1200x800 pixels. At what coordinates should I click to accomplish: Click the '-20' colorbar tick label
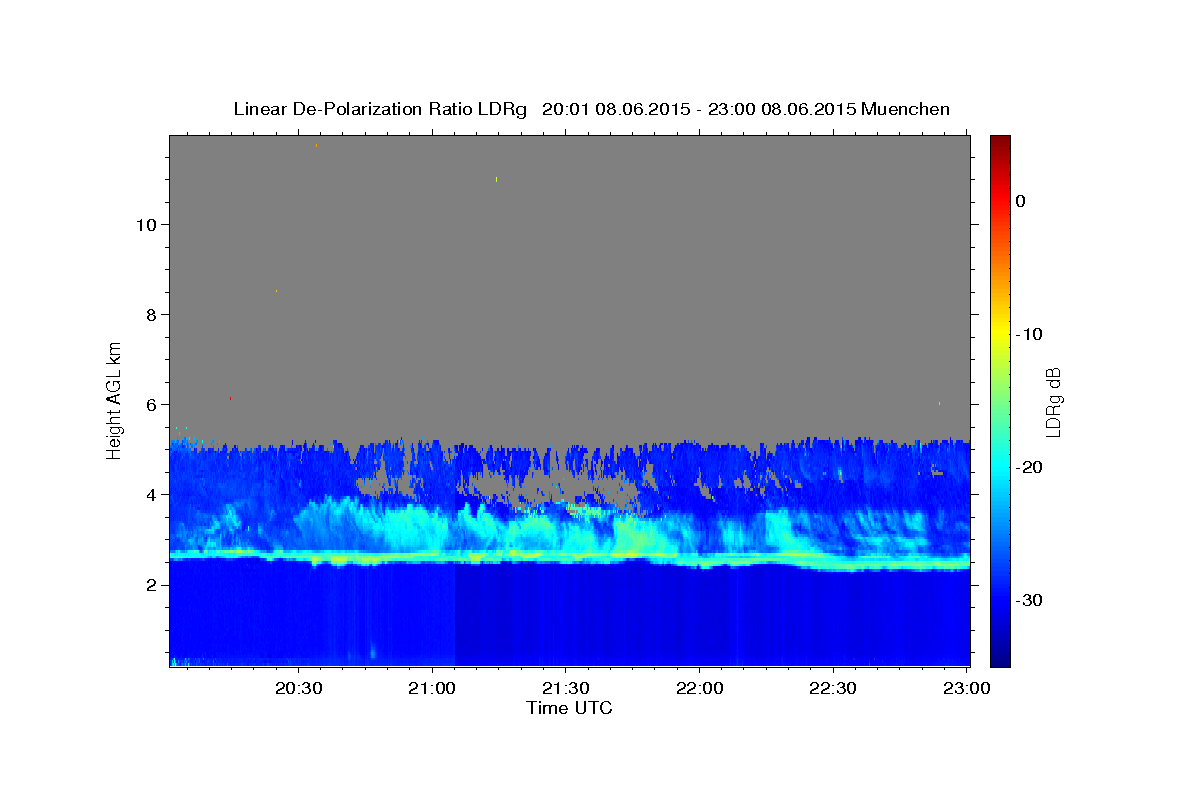1030,467
